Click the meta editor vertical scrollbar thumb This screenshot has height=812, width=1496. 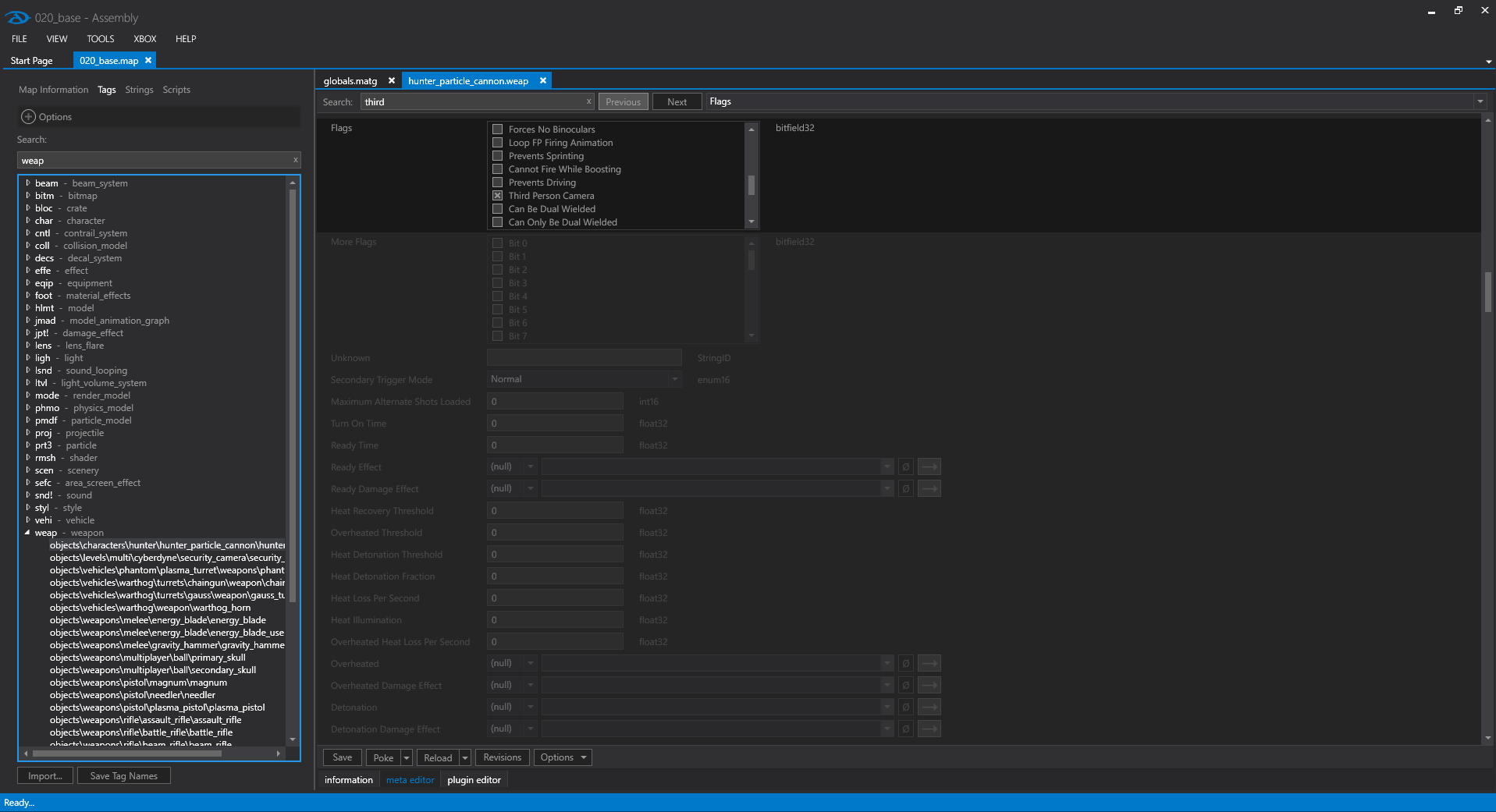click(x=1488, y=292)
